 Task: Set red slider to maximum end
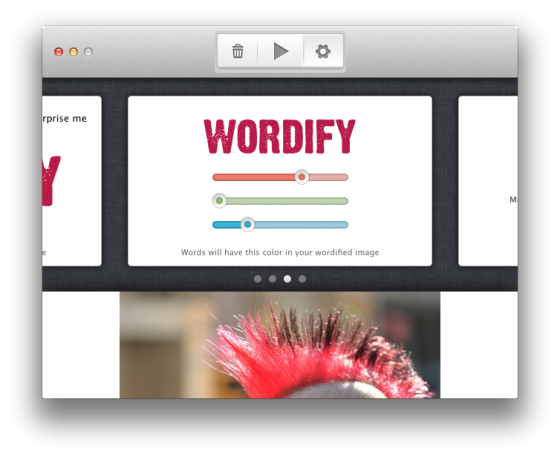[346, 177]
